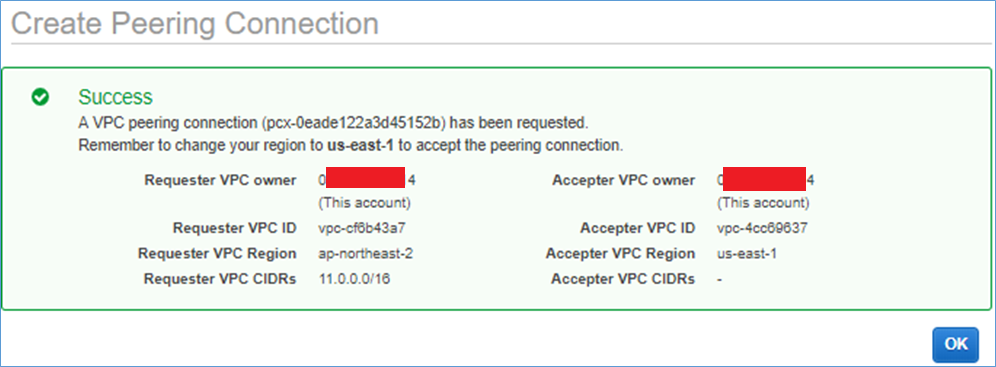
Task: Click the Requester VPC CIDRs label
Action: (220, 279)
